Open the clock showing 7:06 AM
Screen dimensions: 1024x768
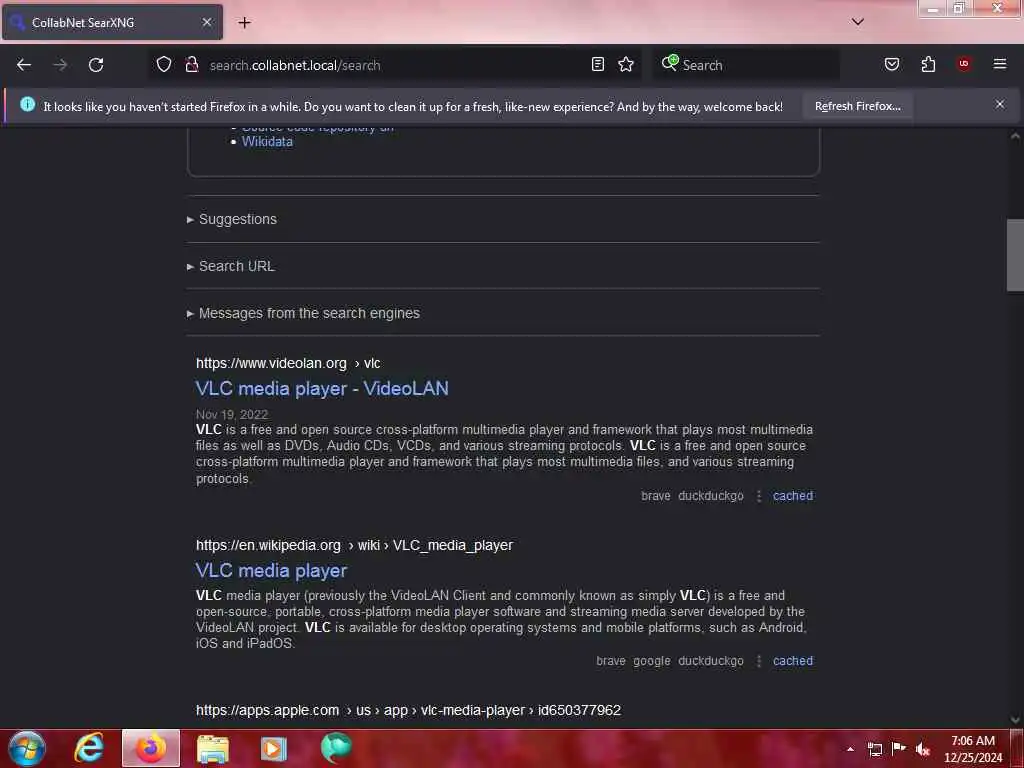click(972, 749)
